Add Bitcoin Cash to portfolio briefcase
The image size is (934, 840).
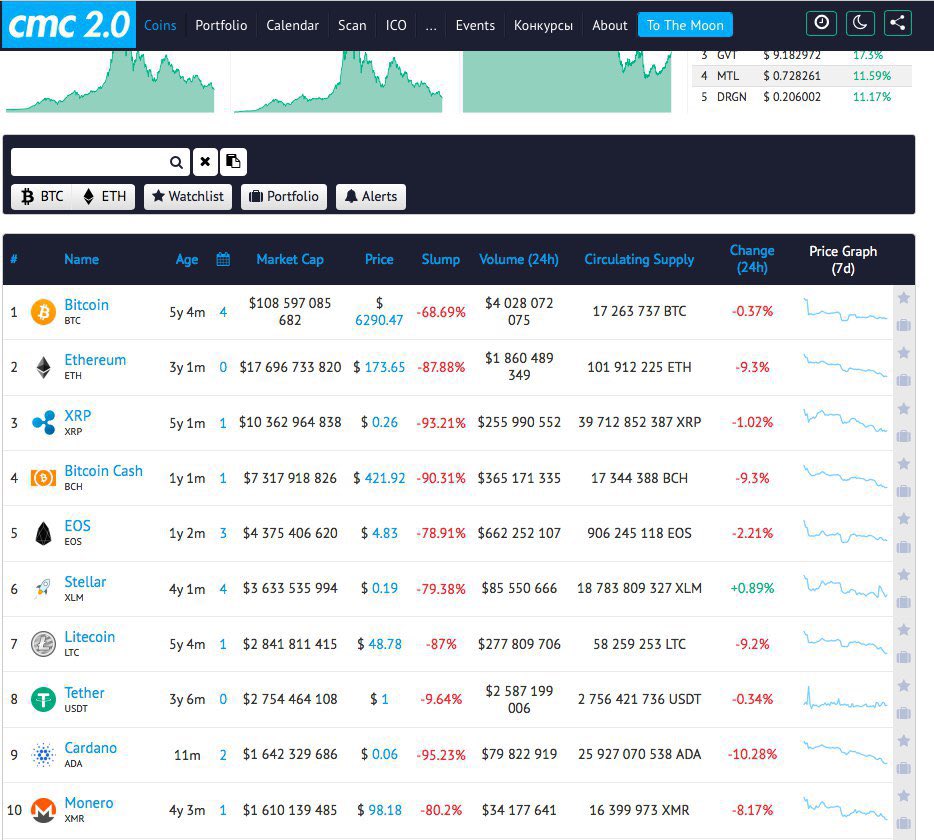(904, 491)
